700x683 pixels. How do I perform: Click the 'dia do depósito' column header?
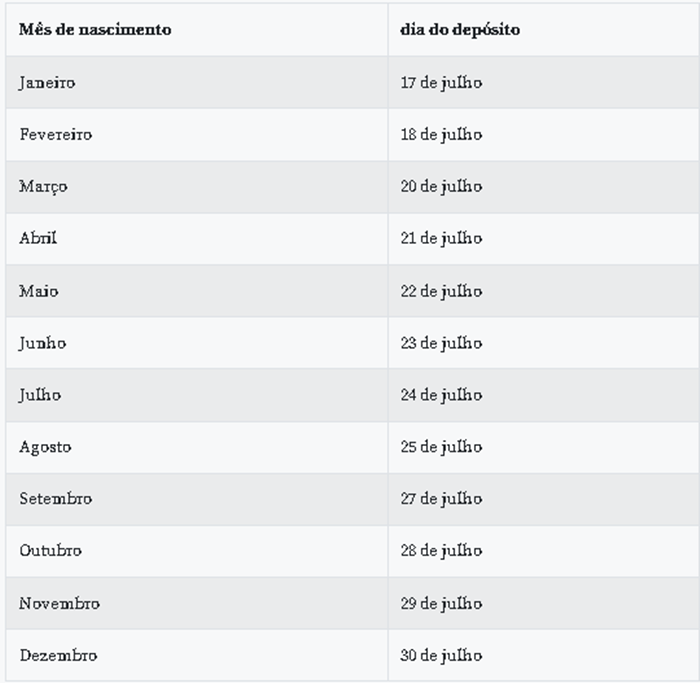(x=460, y=30)
